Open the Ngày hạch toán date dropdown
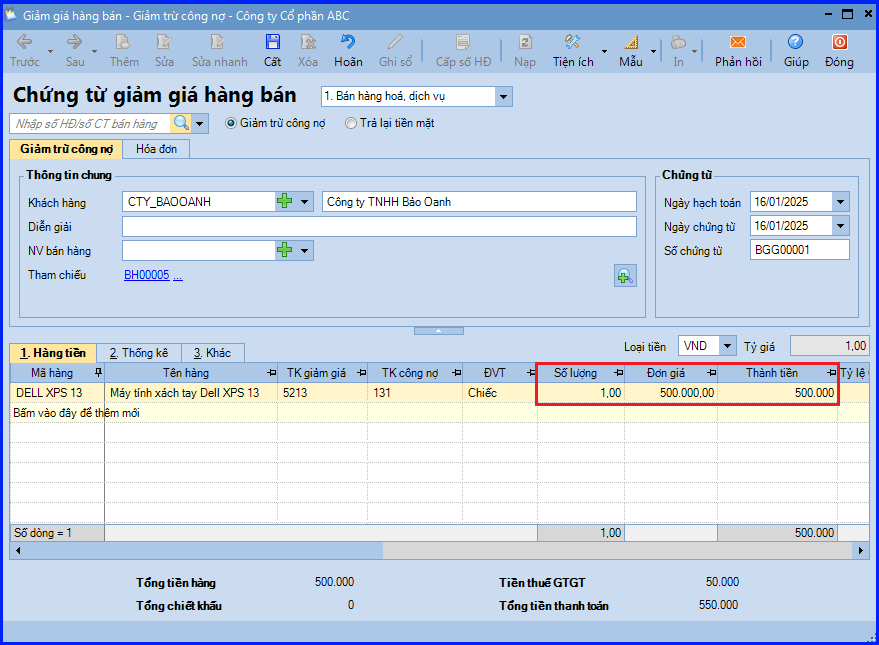 [x=840, y=202]
